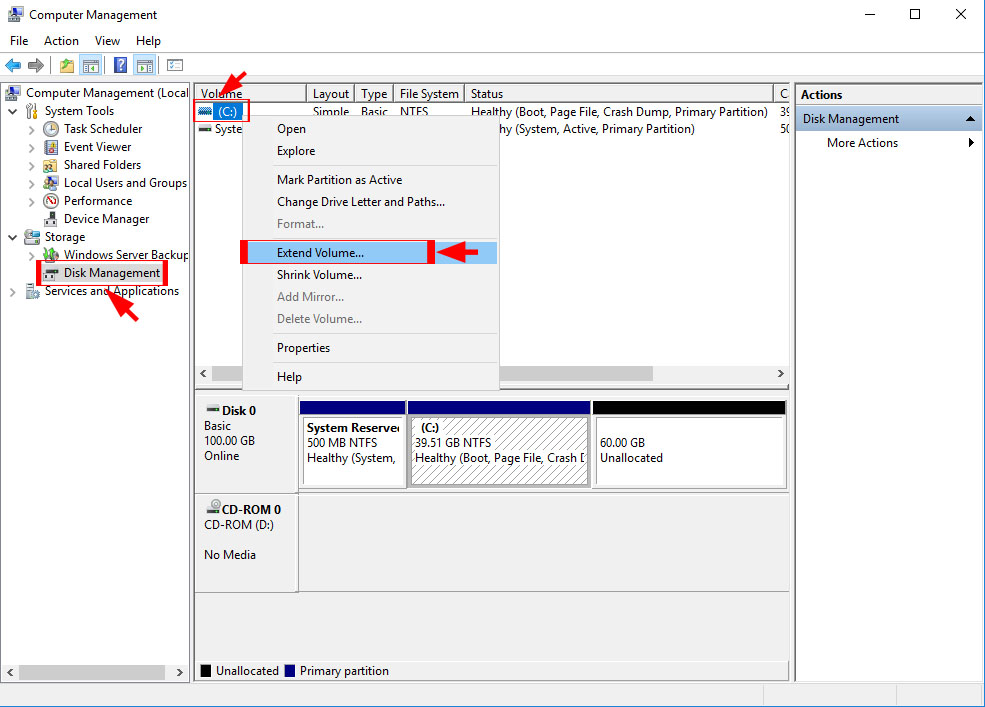Open the Help menu in menu bar

[148, 41]
